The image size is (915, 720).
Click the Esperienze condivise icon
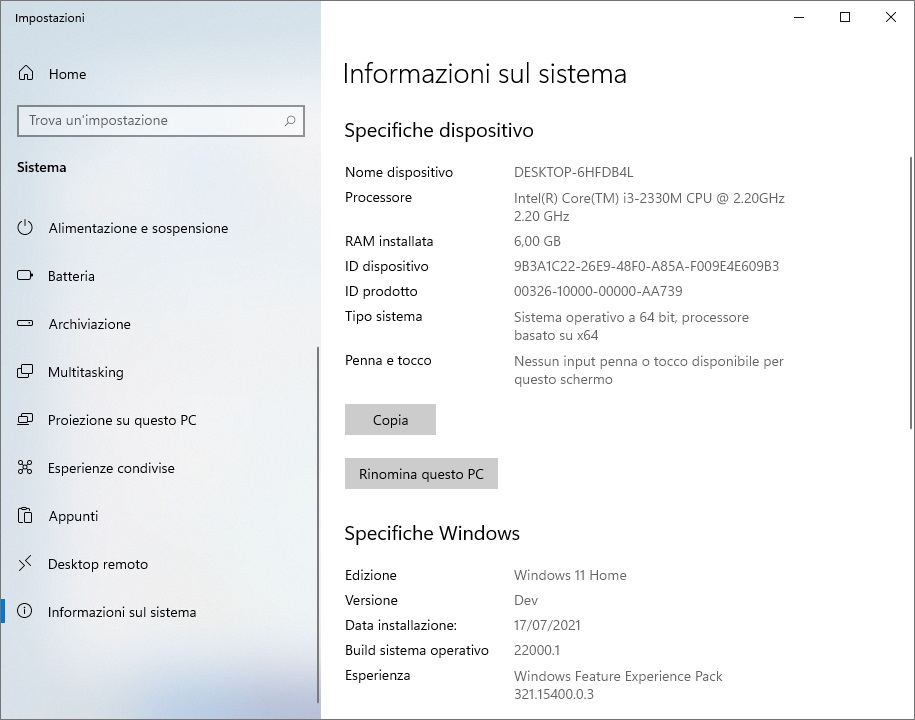tap(25, 467)
